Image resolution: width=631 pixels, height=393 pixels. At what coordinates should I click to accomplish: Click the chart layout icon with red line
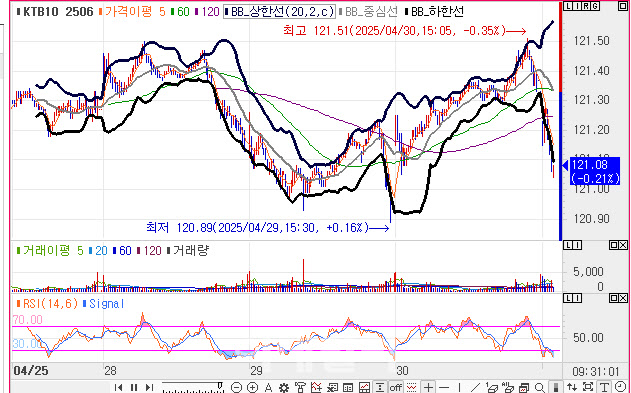364,387
